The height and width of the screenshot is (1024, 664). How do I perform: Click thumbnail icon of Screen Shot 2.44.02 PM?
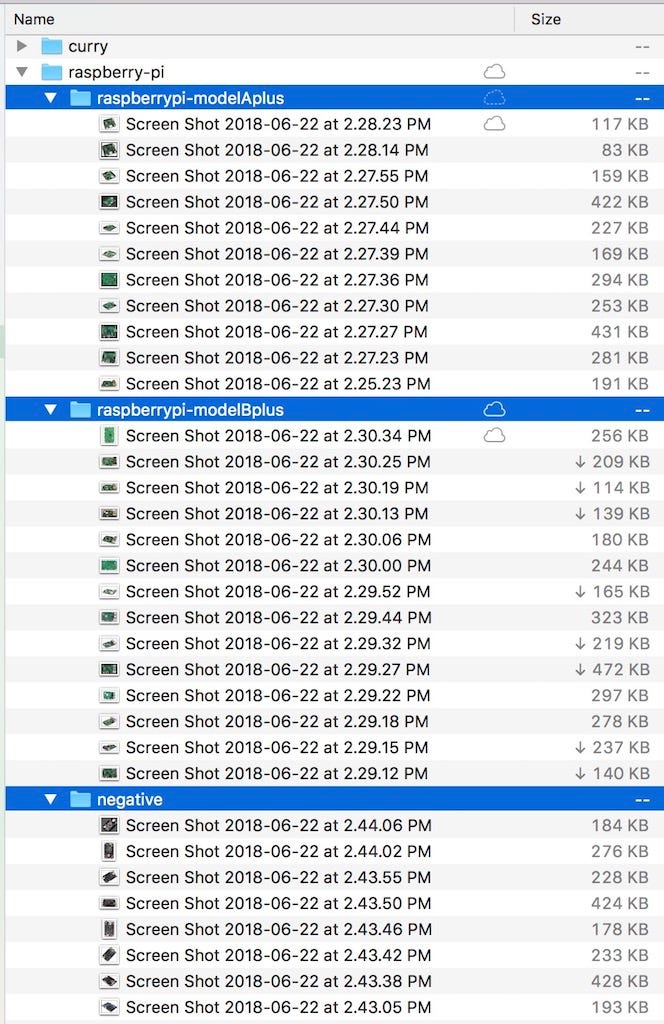click(109, 852)
